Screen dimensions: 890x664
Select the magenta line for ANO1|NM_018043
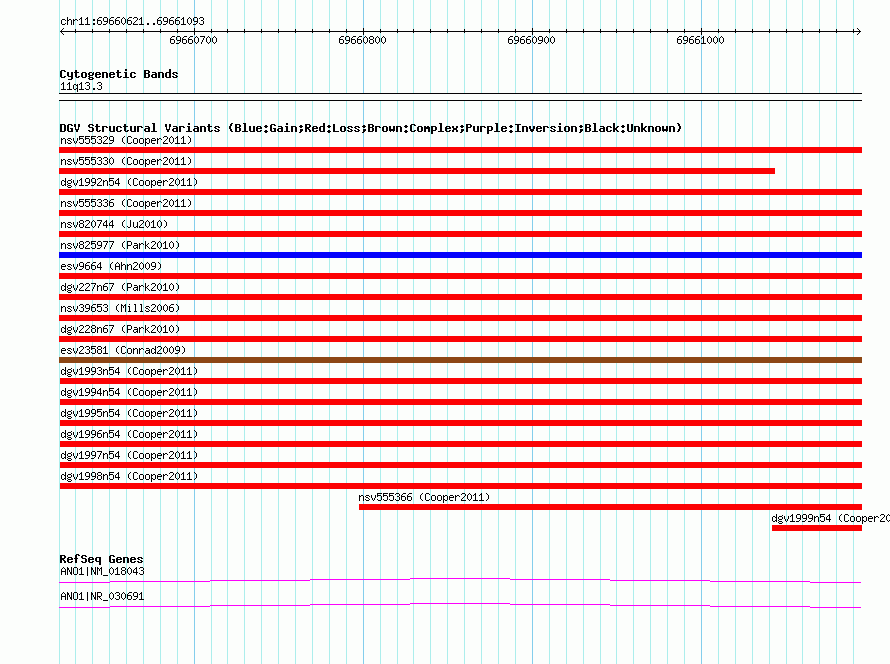pos(460,580)
